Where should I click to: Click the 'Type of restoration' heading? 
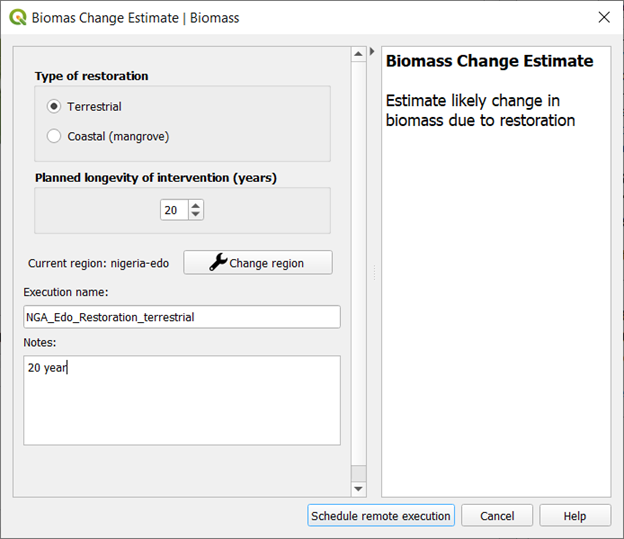coord(92,76)
